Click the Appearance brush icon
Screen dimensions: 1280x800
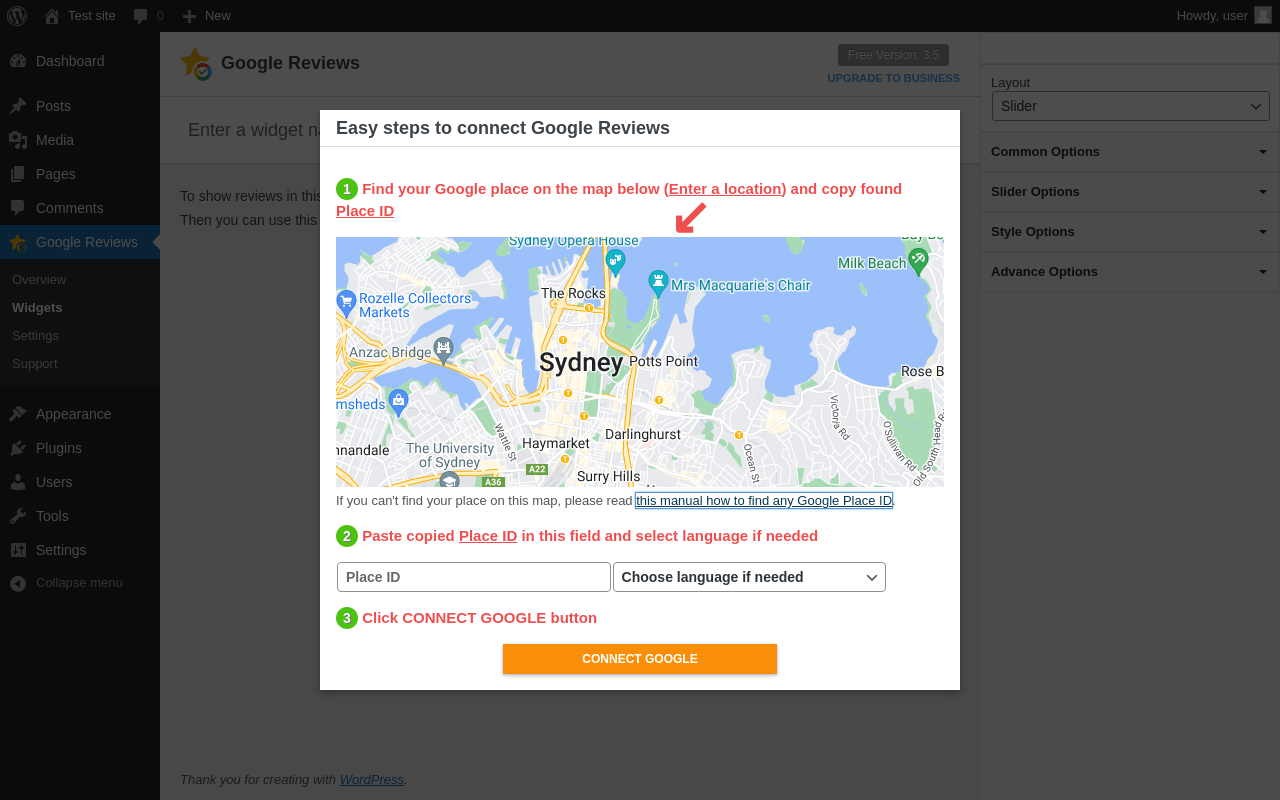pyautogui.click(x=18, y=414)
